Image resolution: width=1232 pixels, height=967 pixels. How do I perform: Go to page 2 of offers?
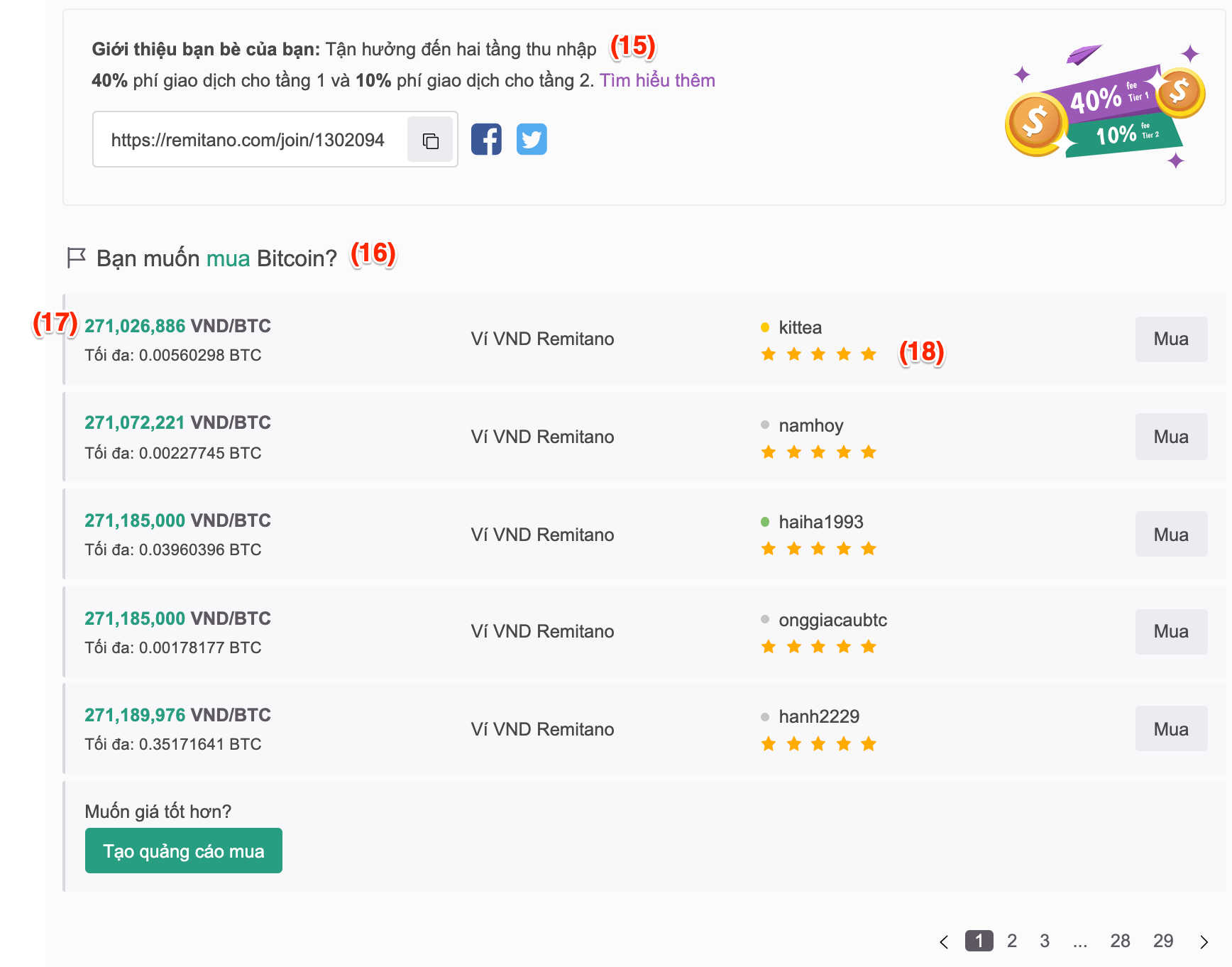click(x=1012, y=941)
